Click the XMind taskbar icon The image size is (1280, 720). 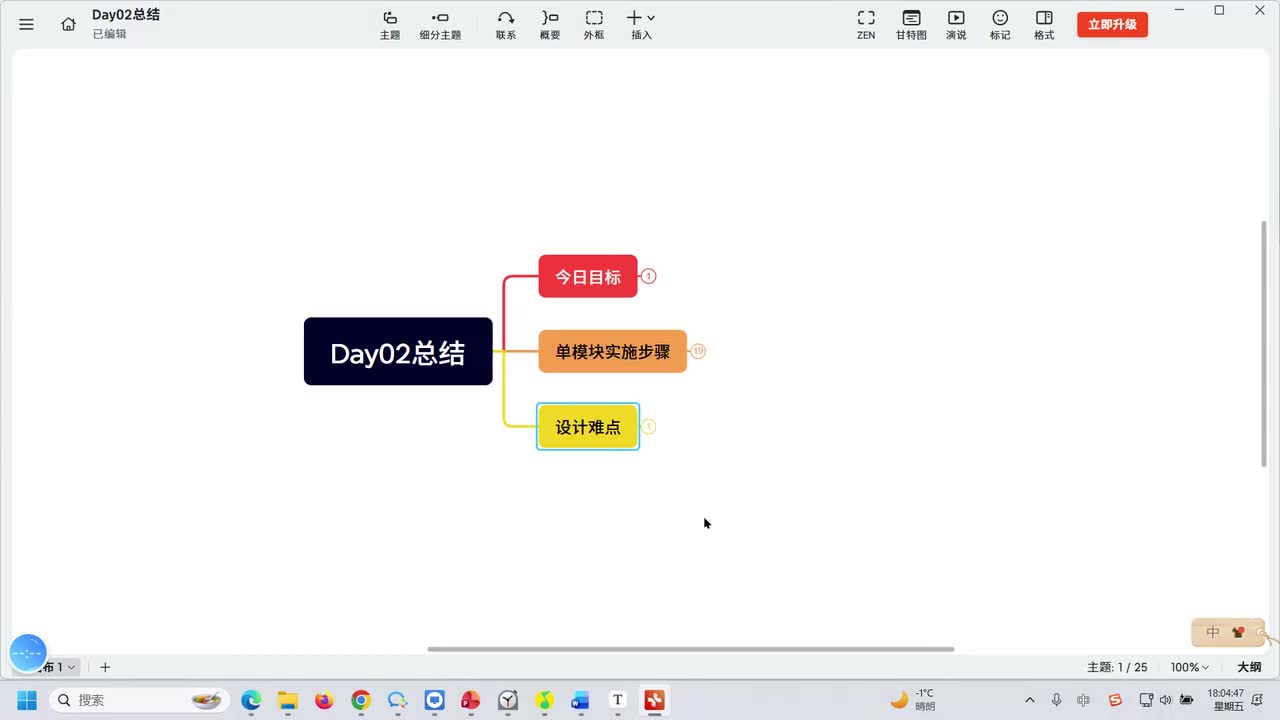coord(655,700)
